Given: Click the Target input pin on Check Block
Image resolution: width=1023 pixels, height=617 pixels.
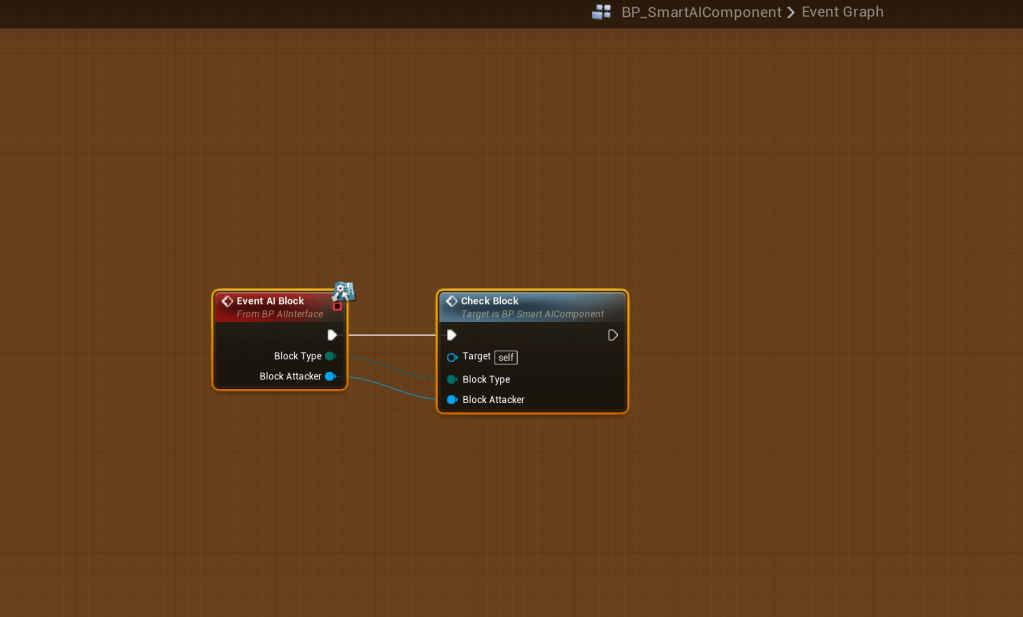Looking at the screenshot, I should pyautogui.click(x=451, y=357).
